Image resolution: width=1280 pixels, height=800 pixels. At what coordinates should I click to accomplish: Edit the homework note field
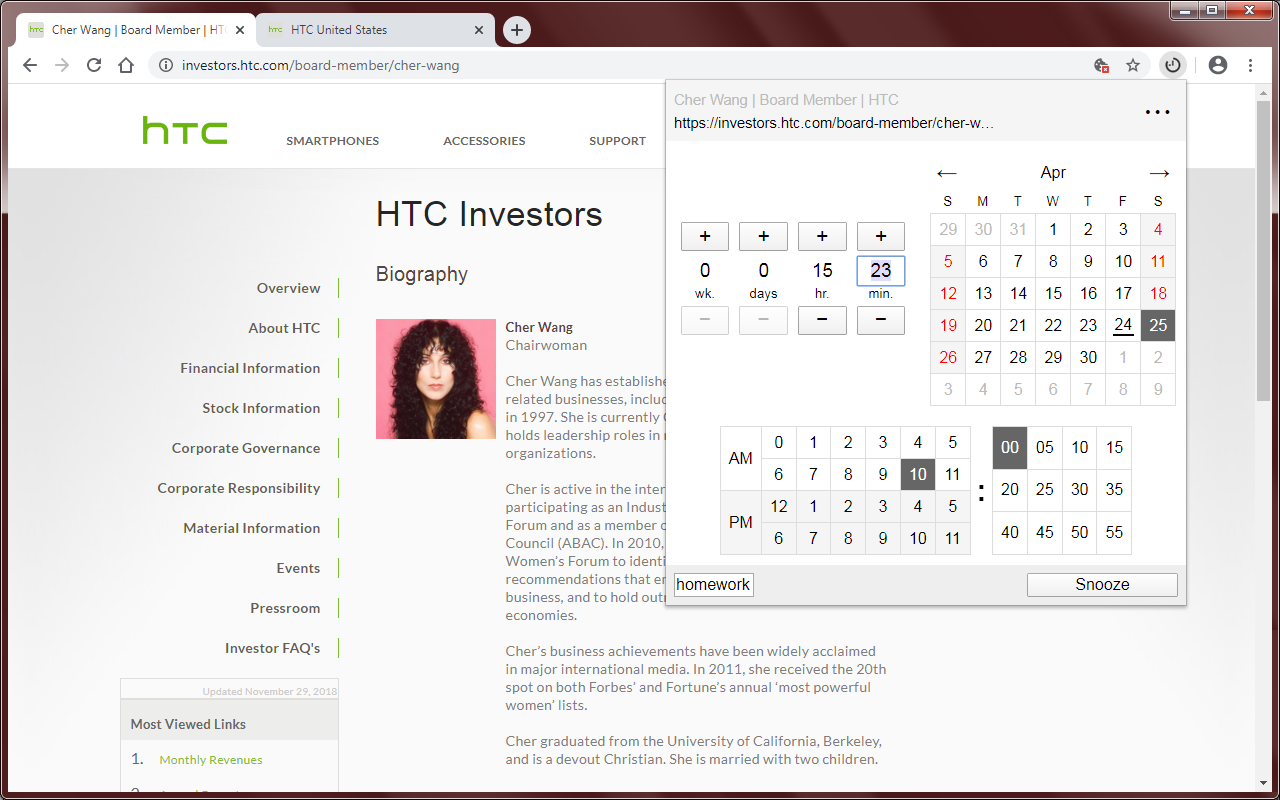click(714, 585)
